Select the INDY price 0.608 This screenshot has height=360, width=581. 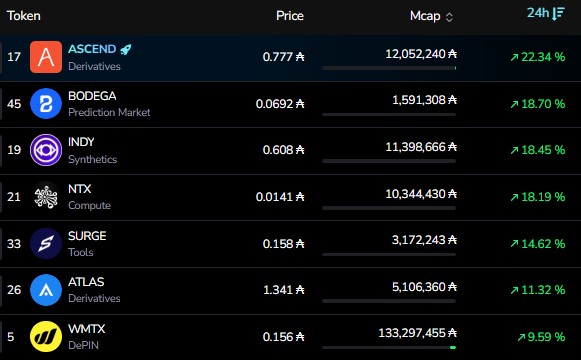pyautogui.click(x=283, y=150)
